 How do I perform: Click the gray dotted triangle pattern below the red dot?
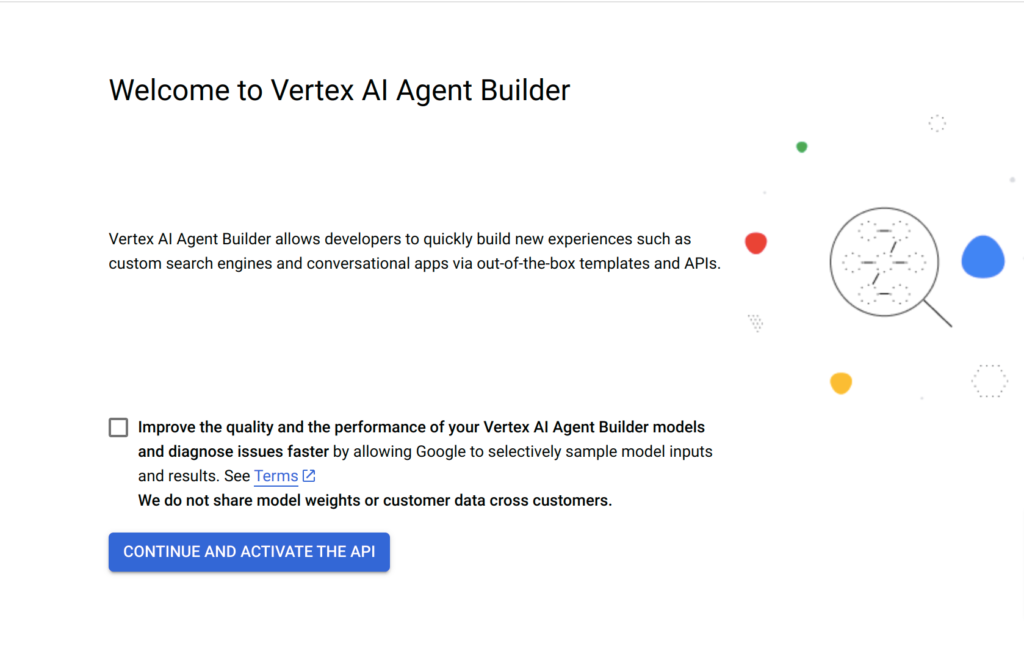pos(756,321)
